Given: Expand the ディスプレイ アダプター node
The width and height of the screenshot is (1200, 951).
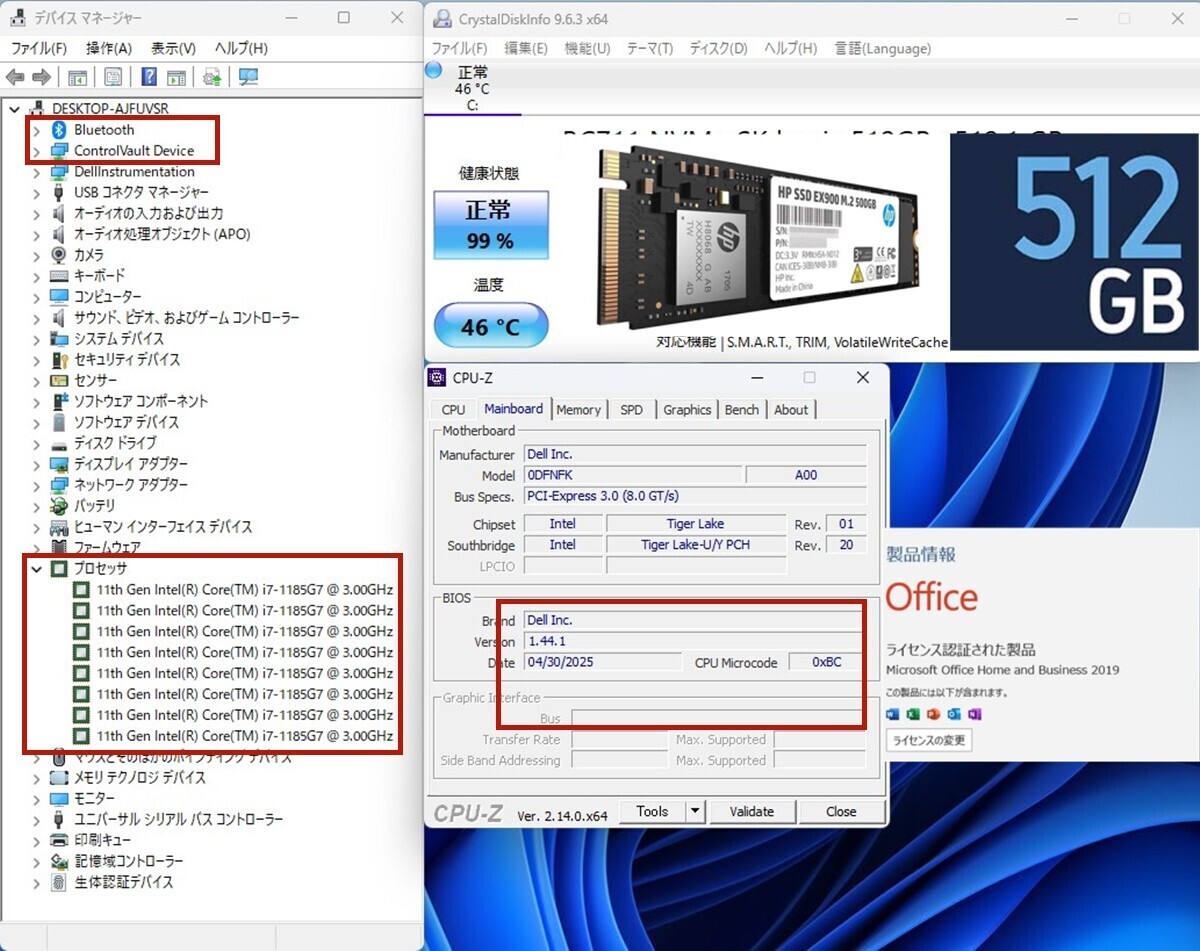Looking at the screenshot, I should [x=37, y=464].
